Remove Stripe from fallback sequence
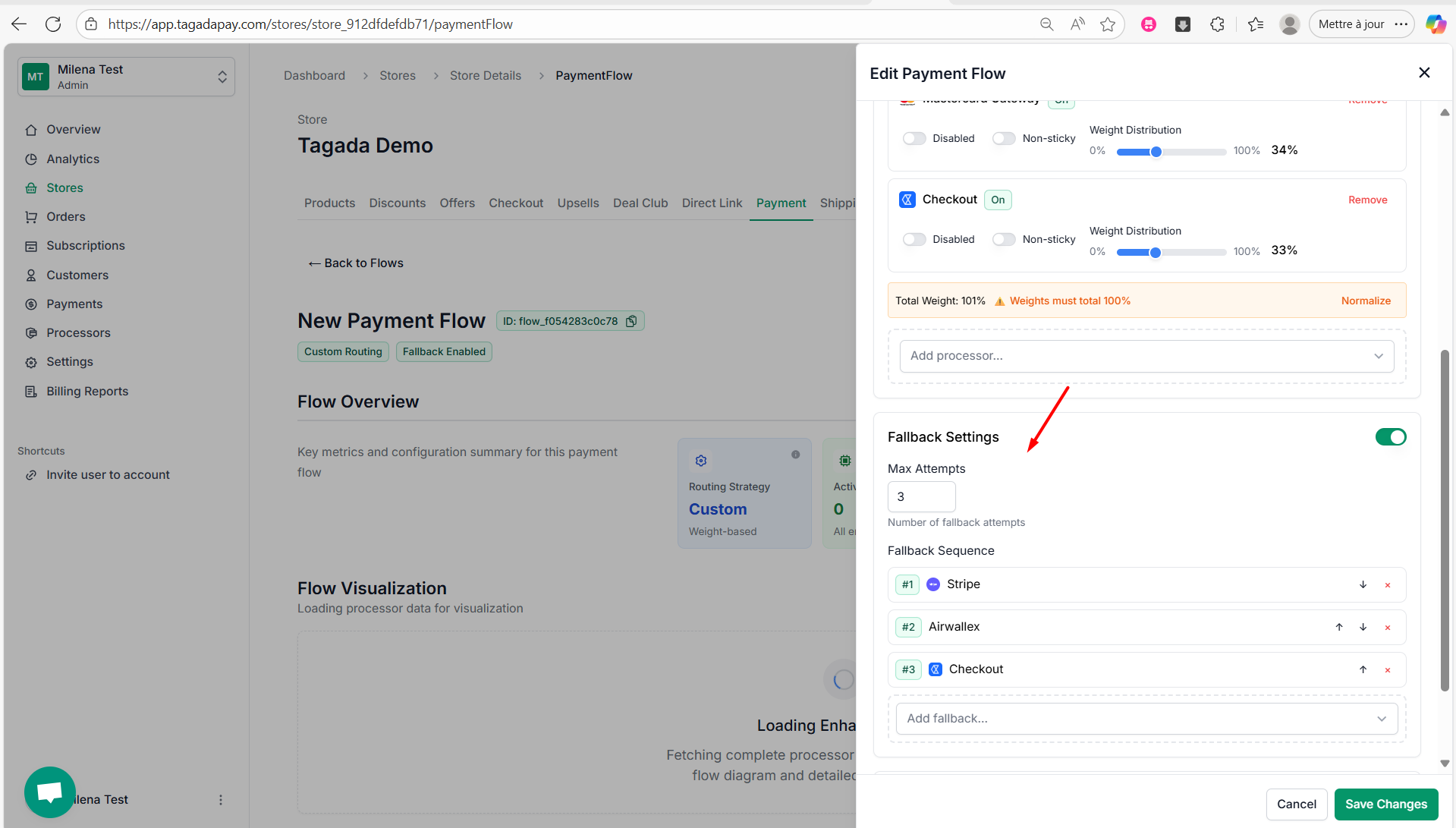This screenshot has height=828, width=1456. 1388,585
